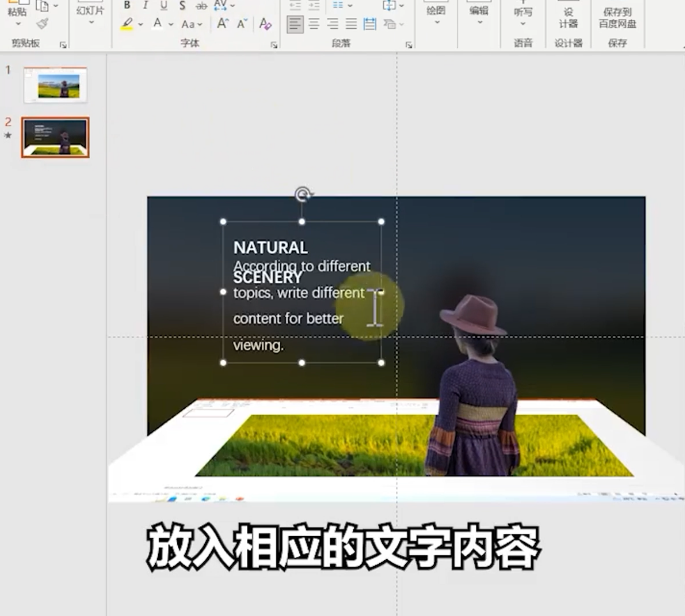Screen dimensions: 685x616
Task: Toggle strikethrough formatting
Action: tap(201, 6)
